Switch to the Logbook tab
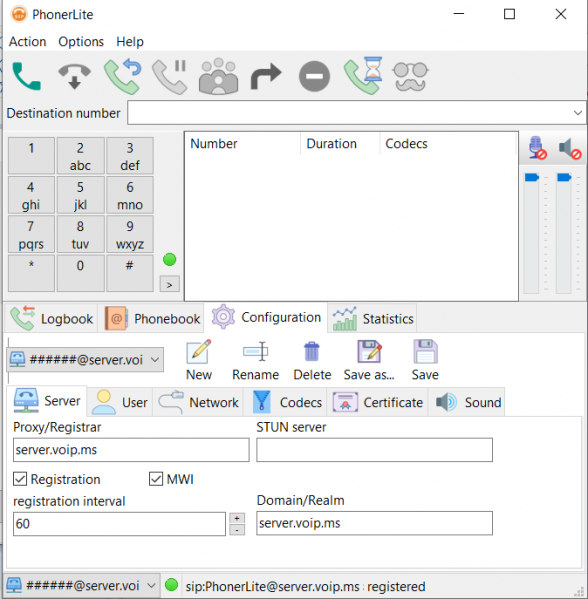 52,318
